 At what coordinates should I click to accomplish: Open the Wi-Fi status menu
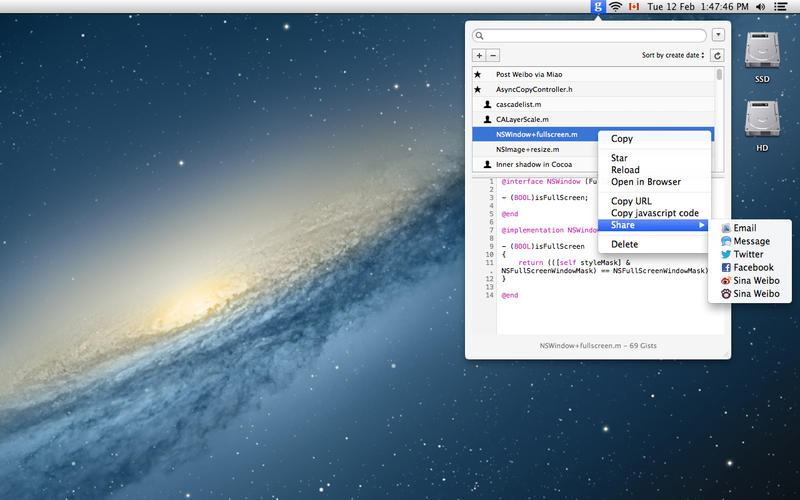pyautogui.click(x=616, y=7)
